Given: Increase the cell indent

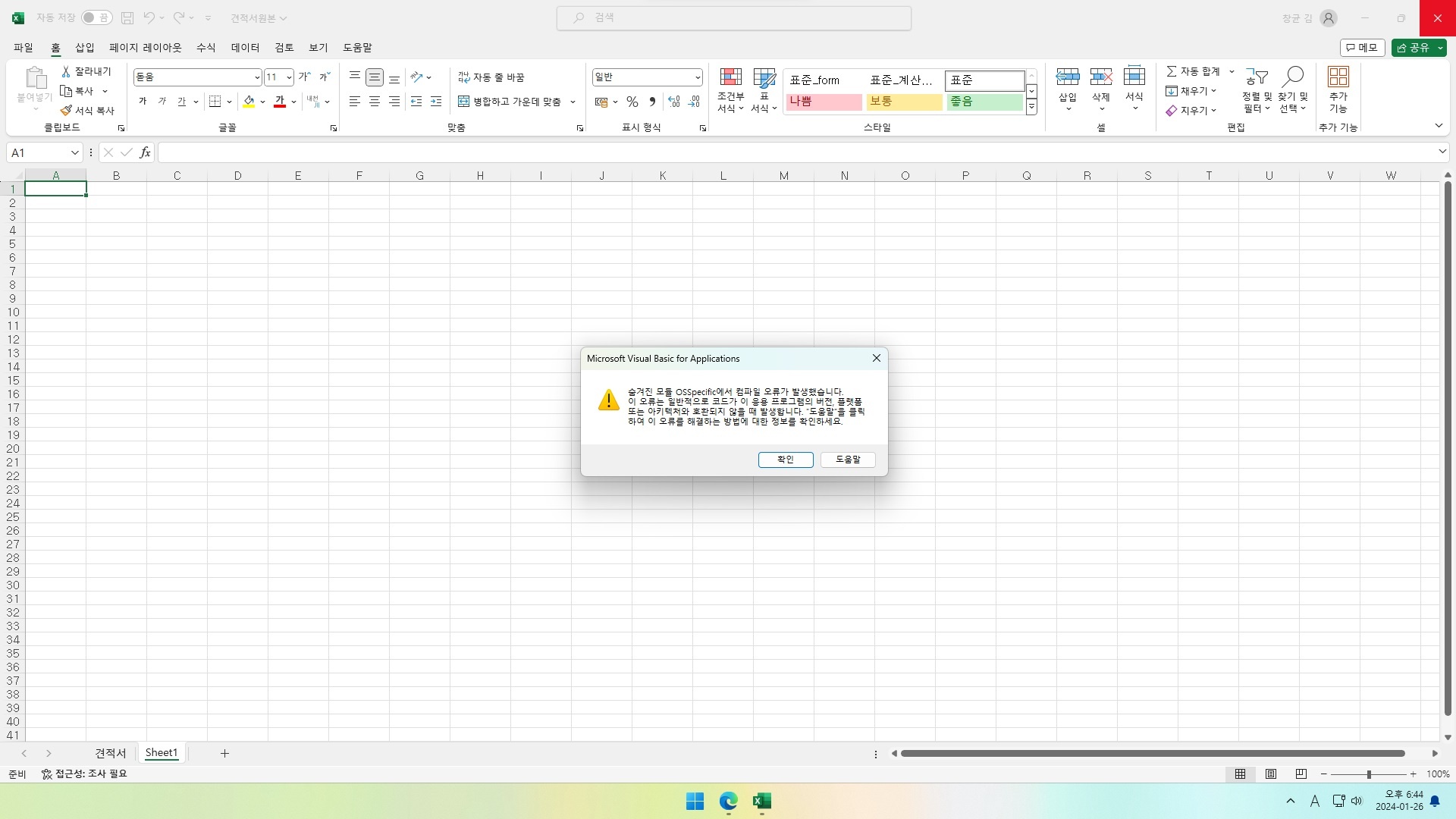Looking at the screenshot, I should point(436,102).
